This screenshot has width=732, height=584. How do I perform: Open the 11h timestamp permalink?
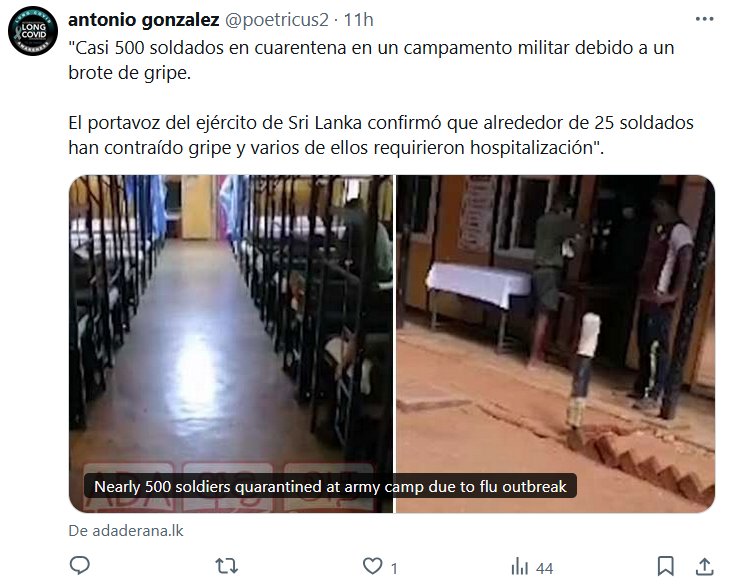pyautogui.click(x=359, y=20)
